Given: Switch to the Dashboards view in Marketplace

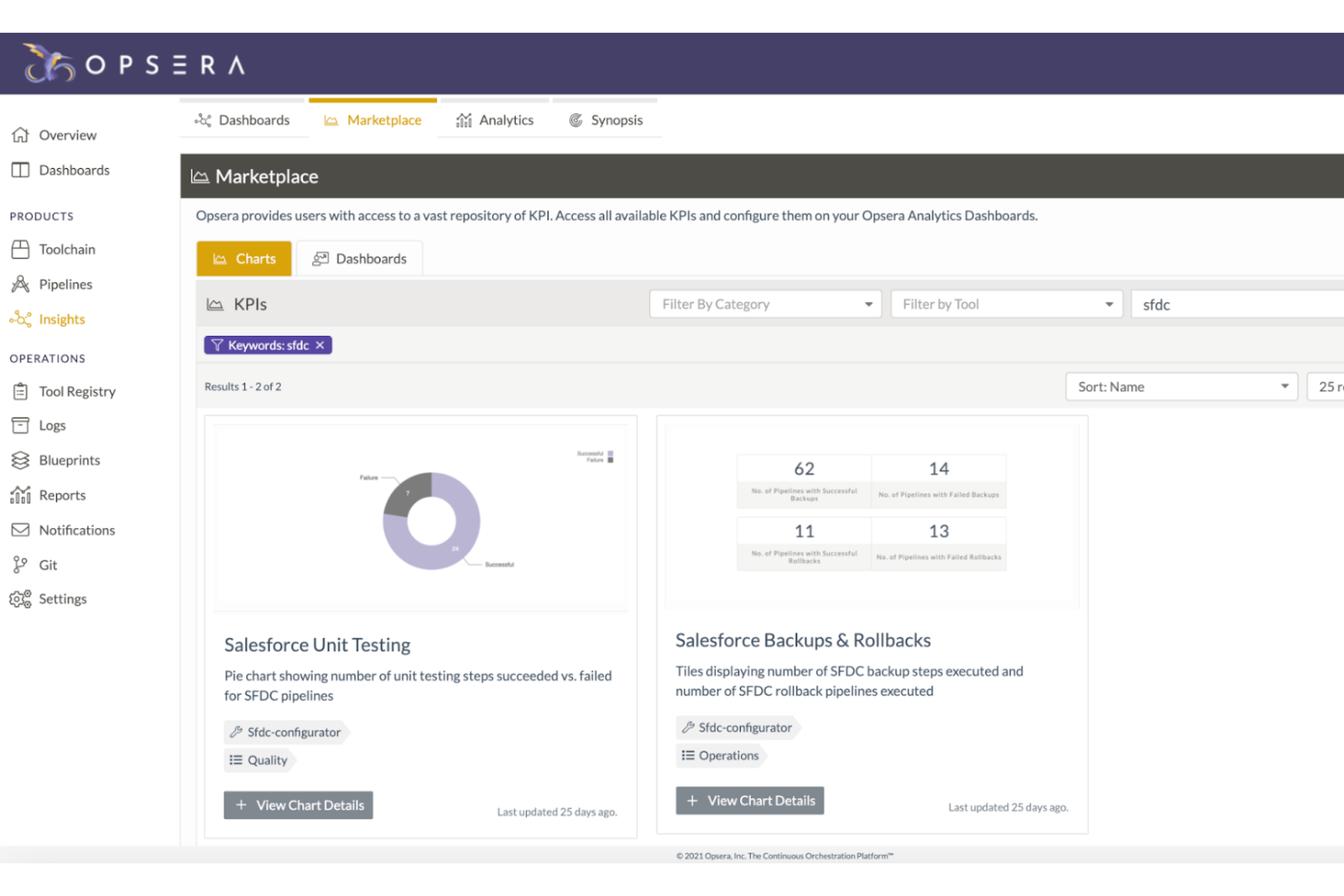Looking at the screenshot, I should click(x=360, y=258).
